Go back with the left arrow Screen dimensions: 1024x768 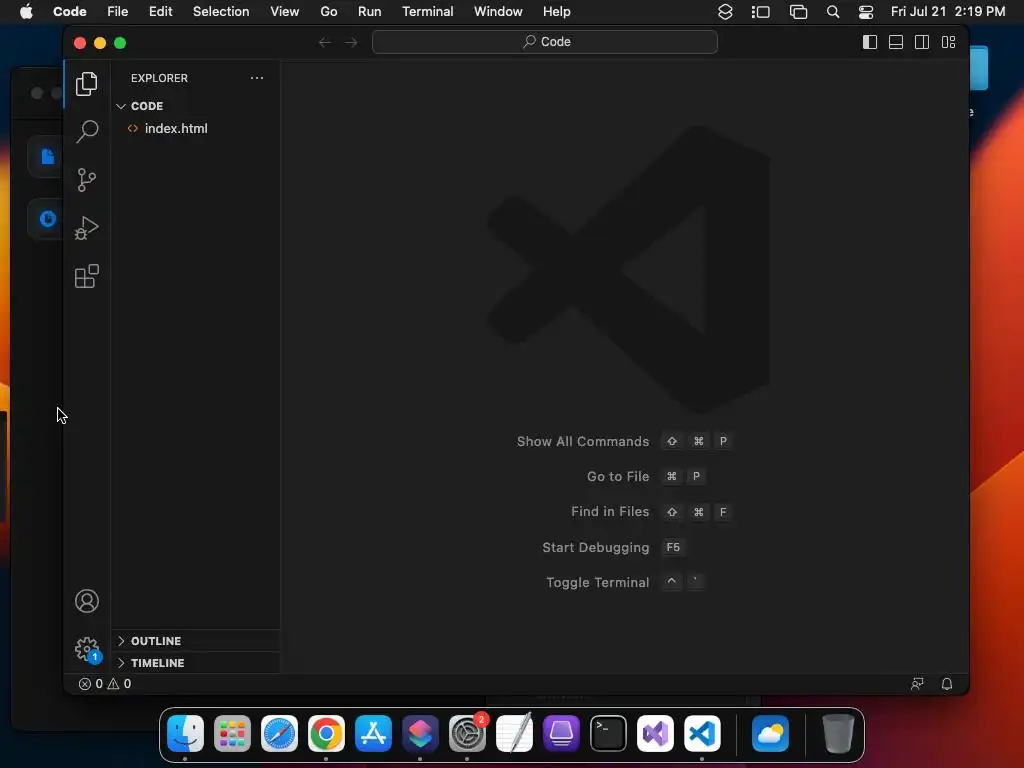tap(325, 42)
